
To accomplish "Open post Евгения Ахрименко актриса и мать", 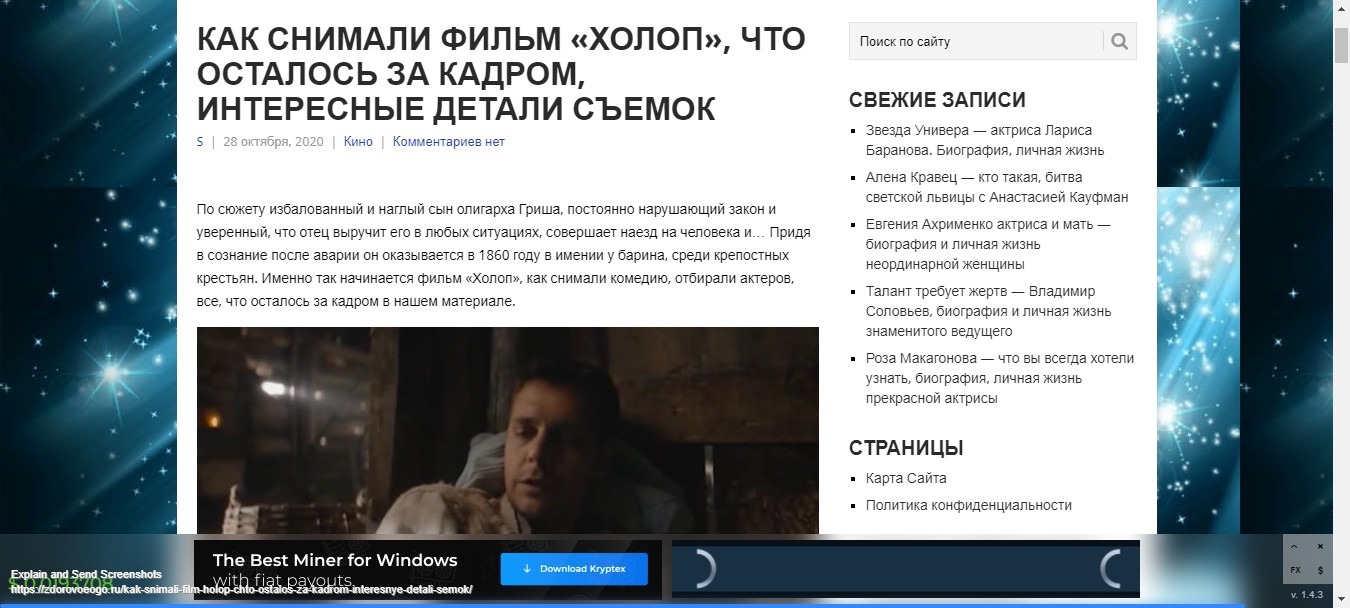I will pyautogui.click(x=988, y=244).
